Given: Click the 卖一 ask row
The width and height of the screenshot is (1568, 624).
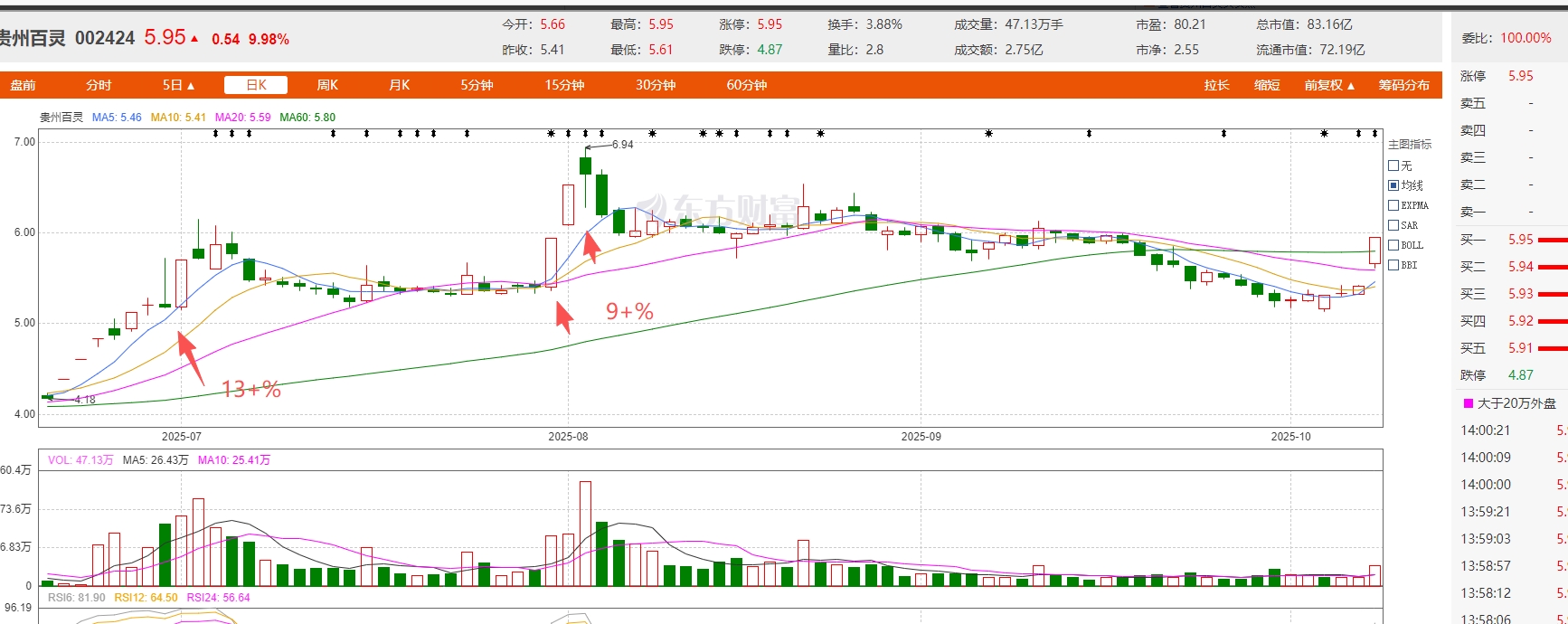Looking at the screenshot, I should click(x=1514, y=212).
